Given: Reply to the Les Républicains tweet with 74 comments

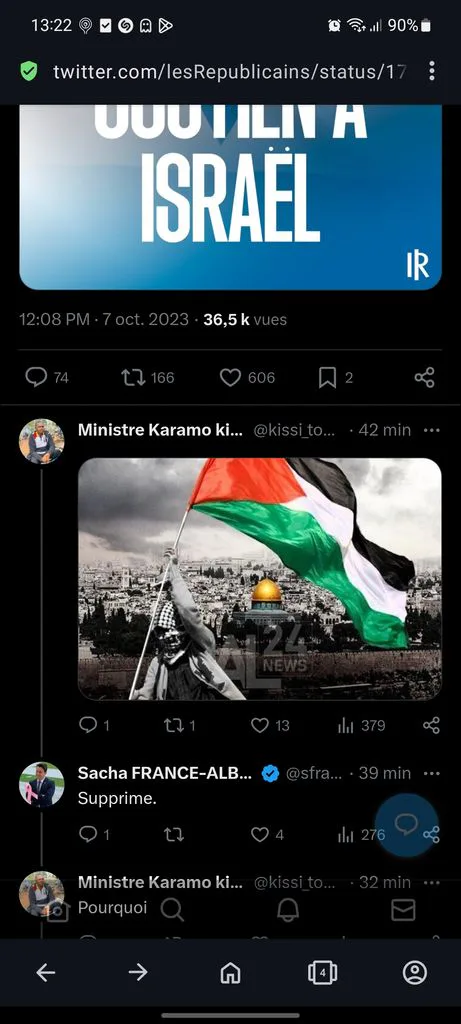Looking at the screenshot, I should click(37, 377).
